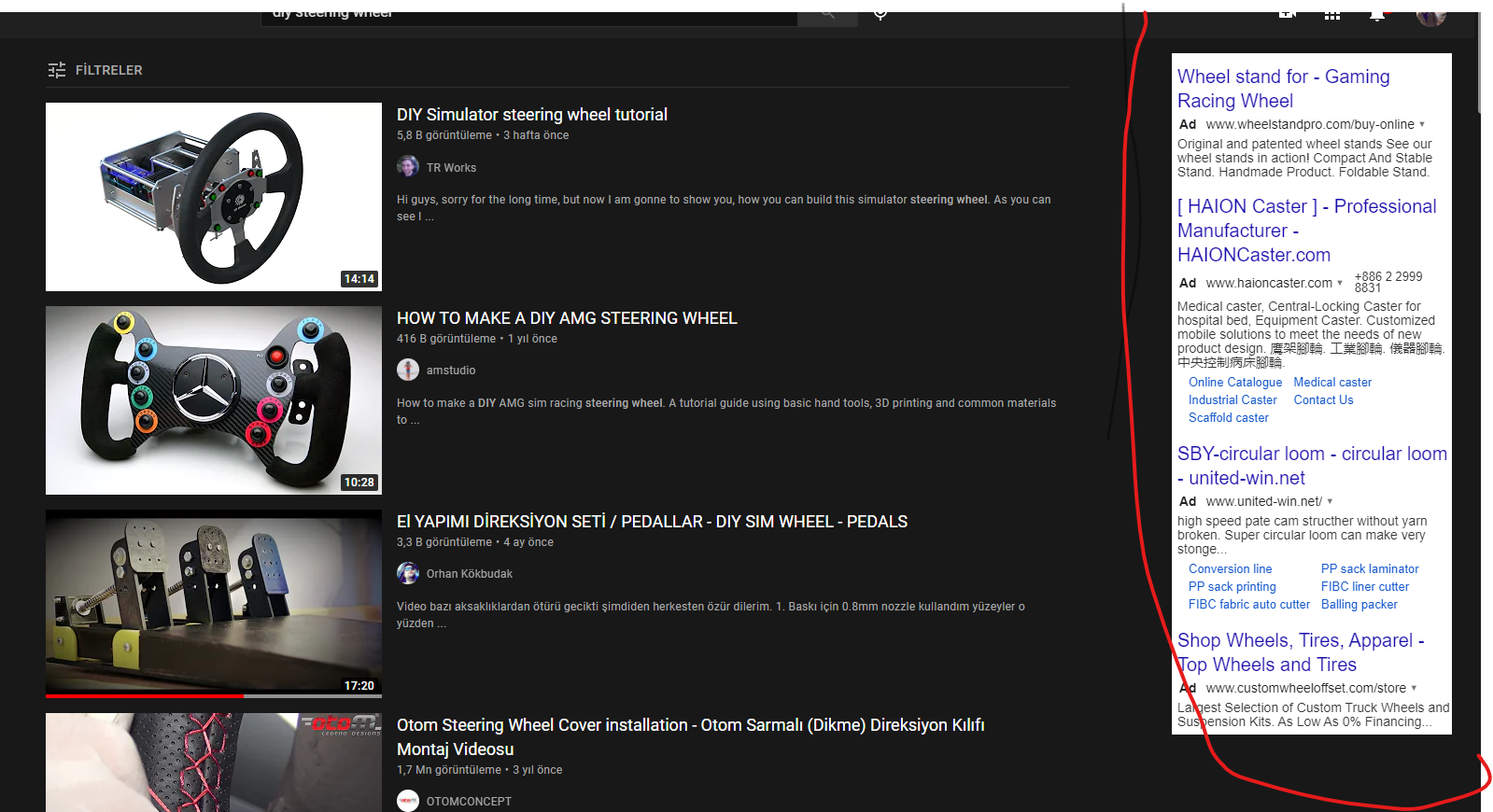The height and width of the screenshot is (812, 1493).
Task: Open the SBY-circular loom ad title
Action: click(1312, 466)
